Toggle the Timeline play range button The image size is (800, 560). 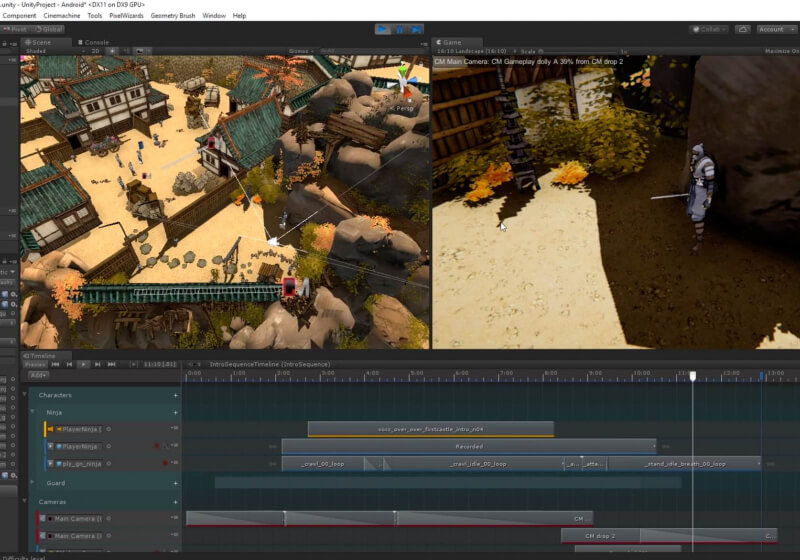(x=133, y=364)
